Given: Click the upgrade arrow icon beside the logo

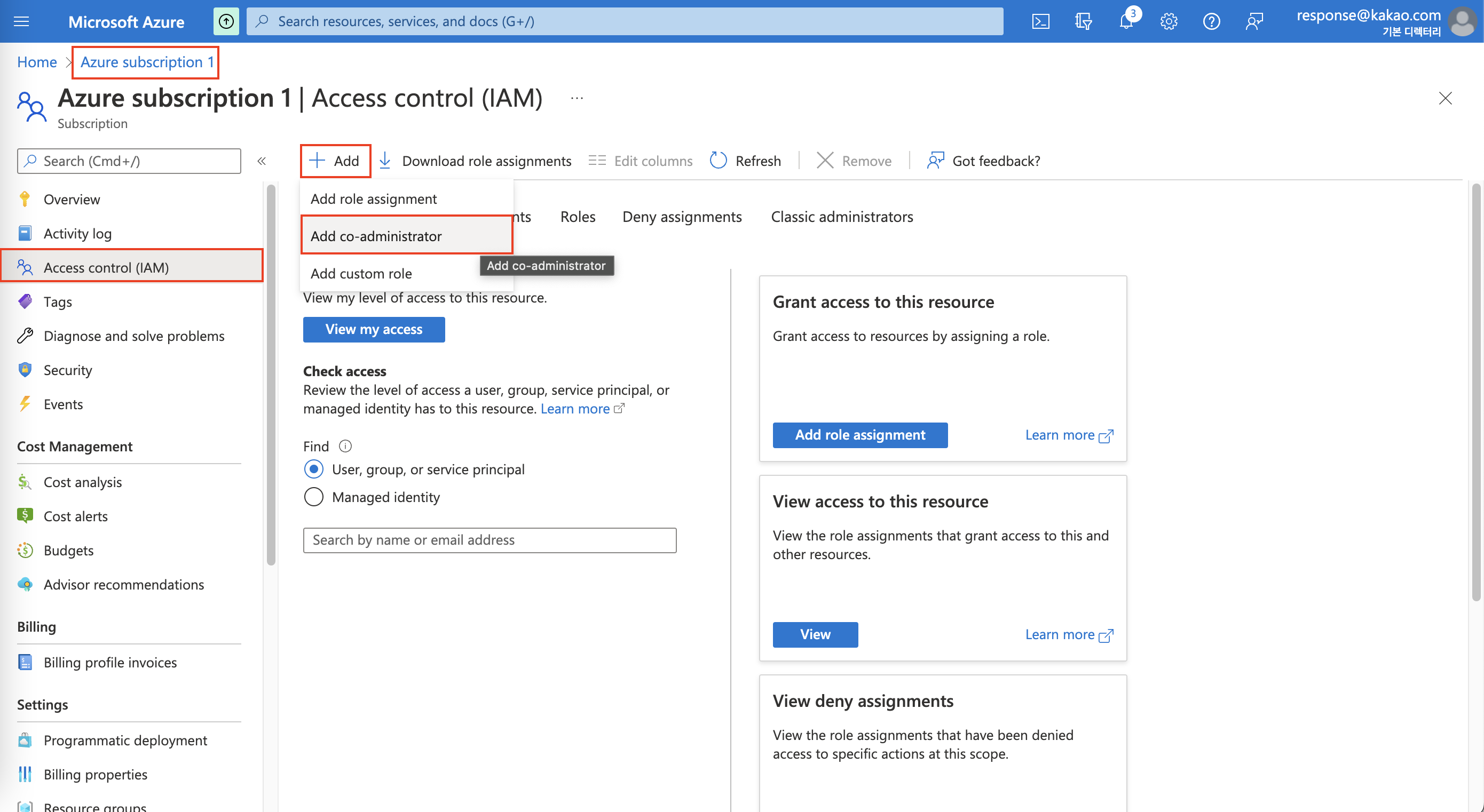Looking at the screenshot, I should tap(226, 21).
